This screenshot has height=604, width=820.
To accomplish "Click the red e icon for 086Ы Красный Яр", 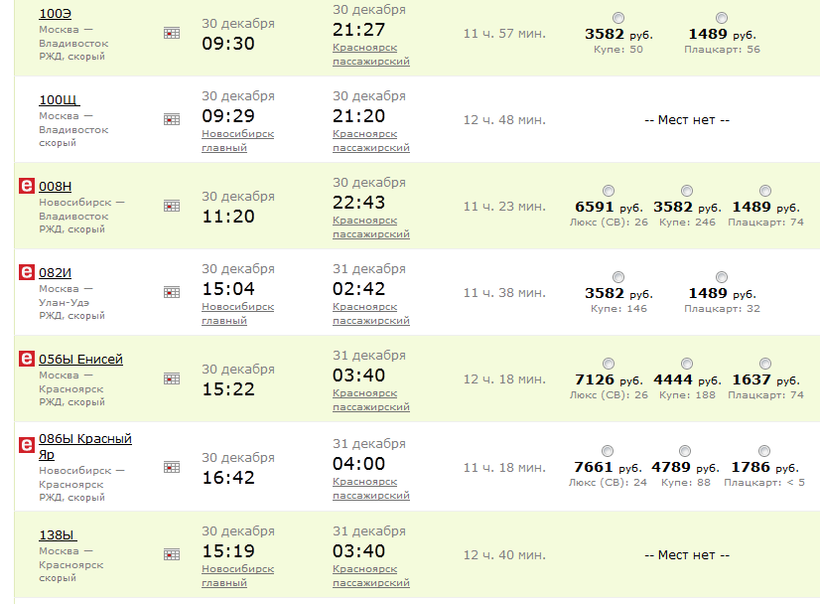I will 27,445.
